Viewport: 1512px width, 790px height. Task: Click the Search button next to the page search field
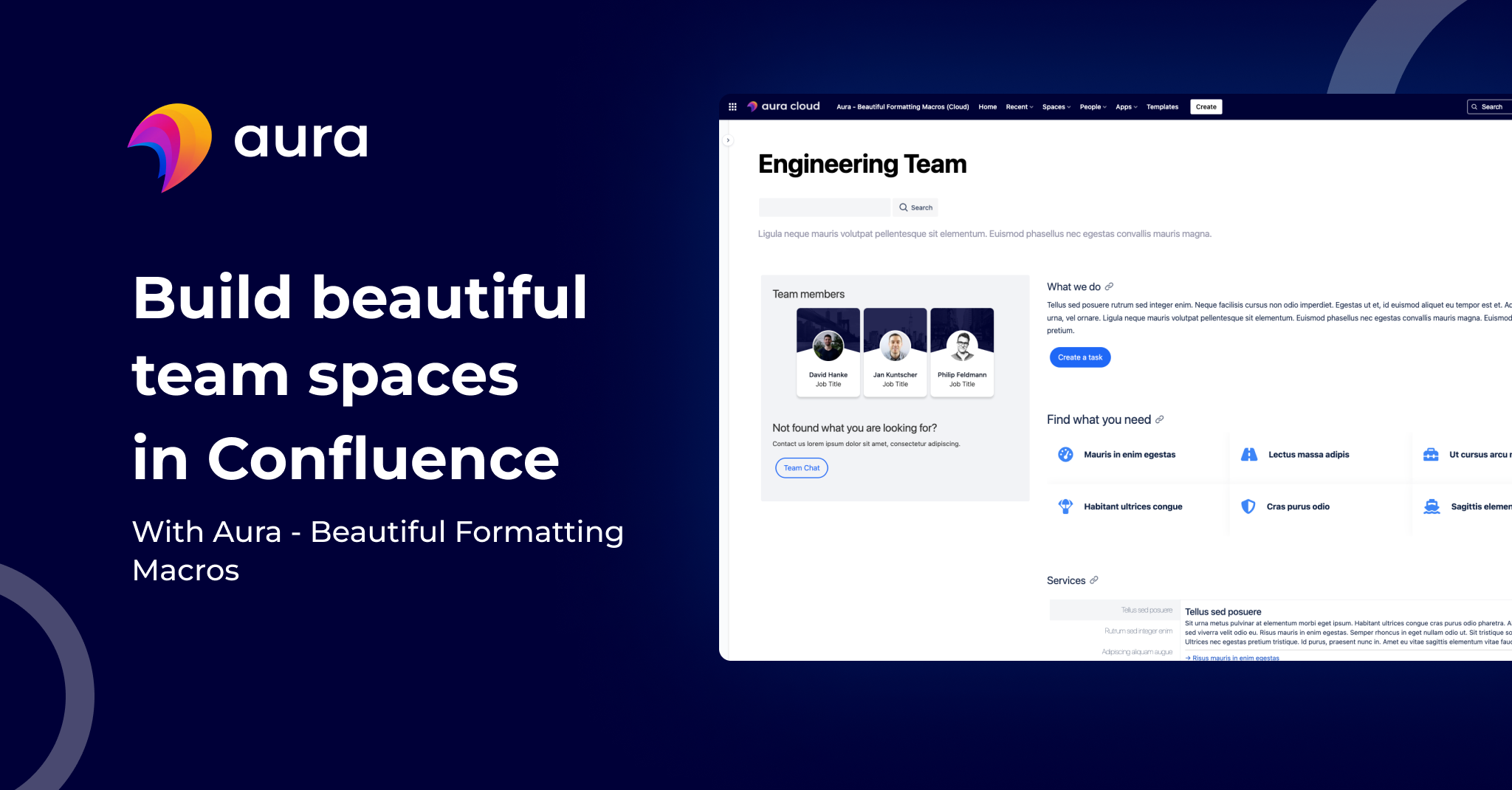(915, 207)
